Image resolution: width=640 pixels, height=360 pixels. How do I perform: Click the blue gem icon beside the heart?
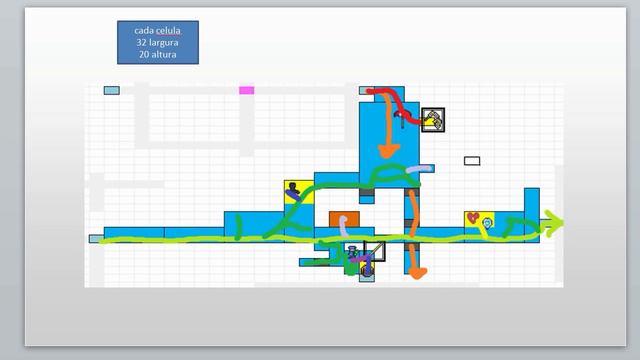click(x=487, y=223)
